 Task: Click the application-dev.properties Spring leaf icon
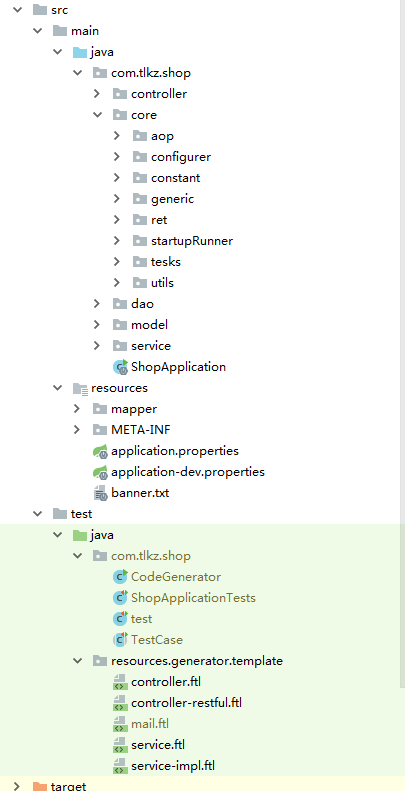(x=100, y=472)
